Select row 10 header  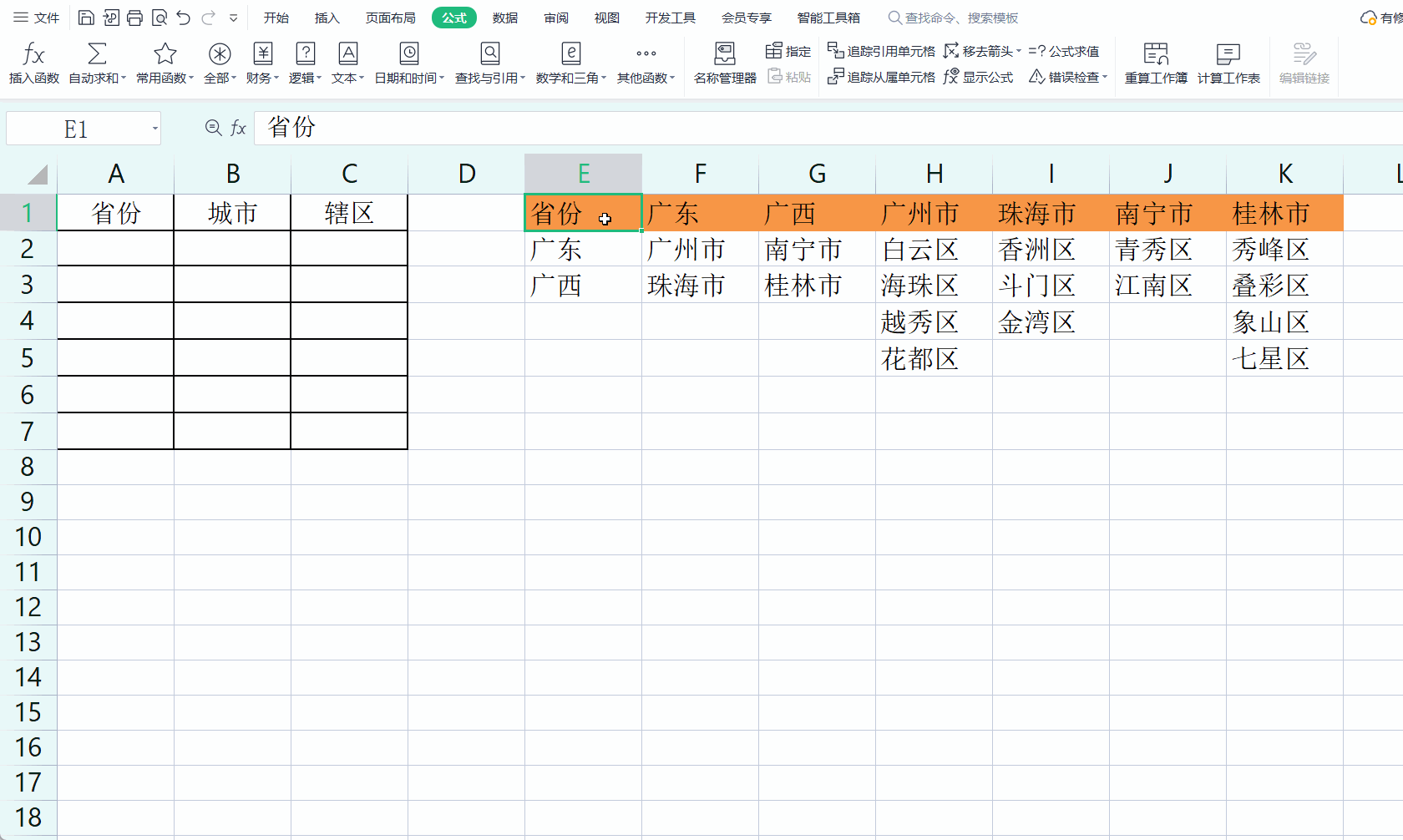[x=28, y=537]
